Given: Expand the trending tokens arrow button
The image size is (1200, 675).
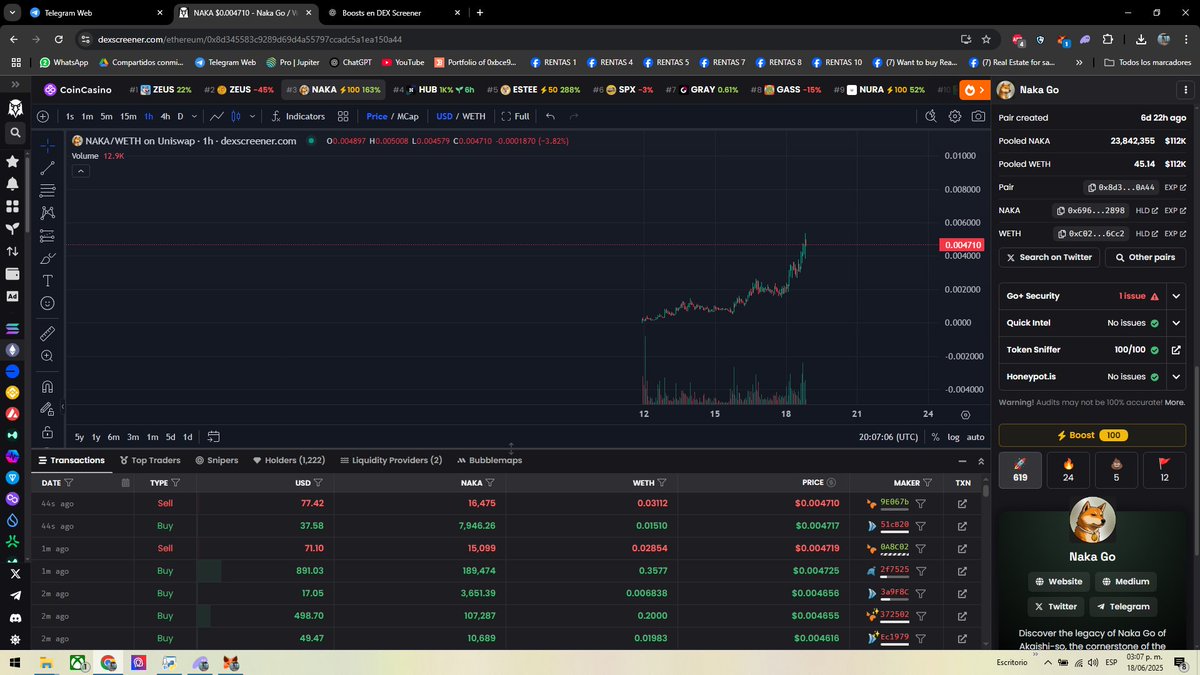Looking at the screenshot, I should coord(974,90).
